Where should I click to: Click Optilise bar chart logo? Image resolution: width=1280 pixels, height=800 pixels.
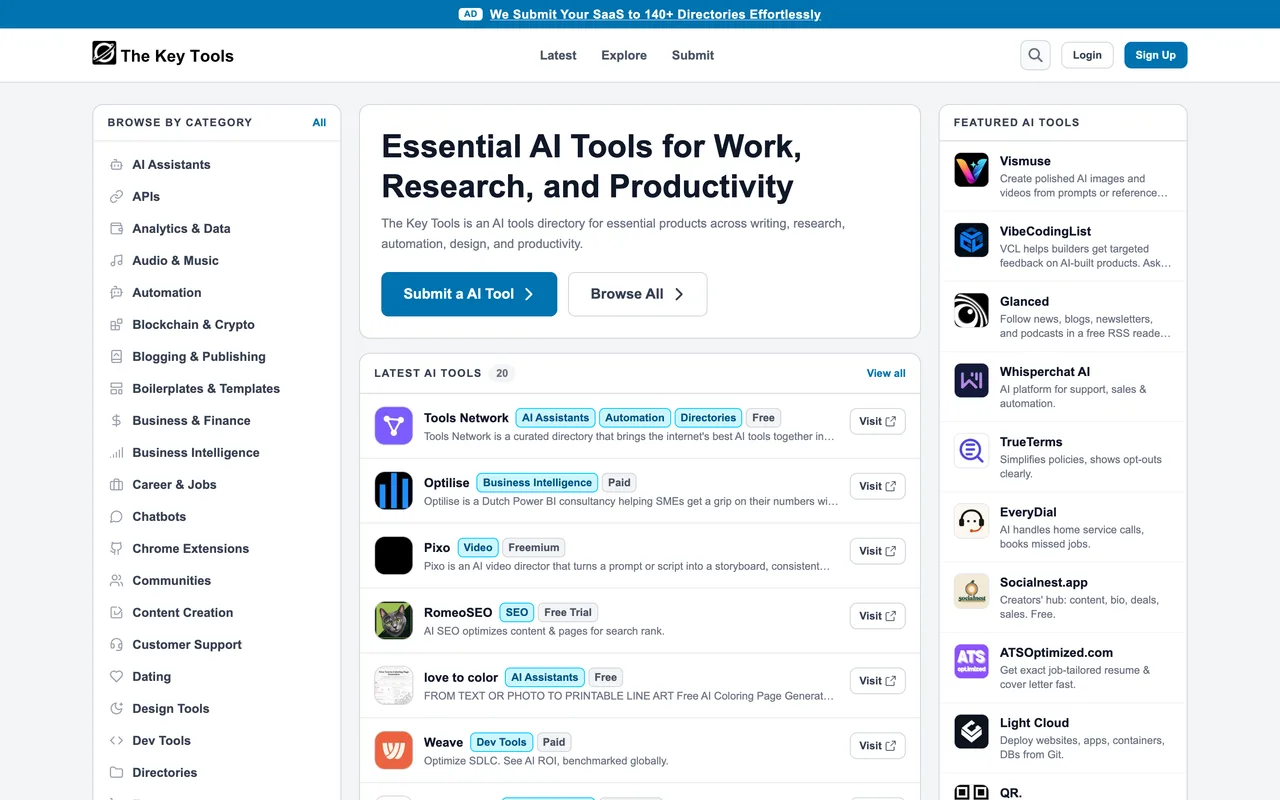(394, 491)
